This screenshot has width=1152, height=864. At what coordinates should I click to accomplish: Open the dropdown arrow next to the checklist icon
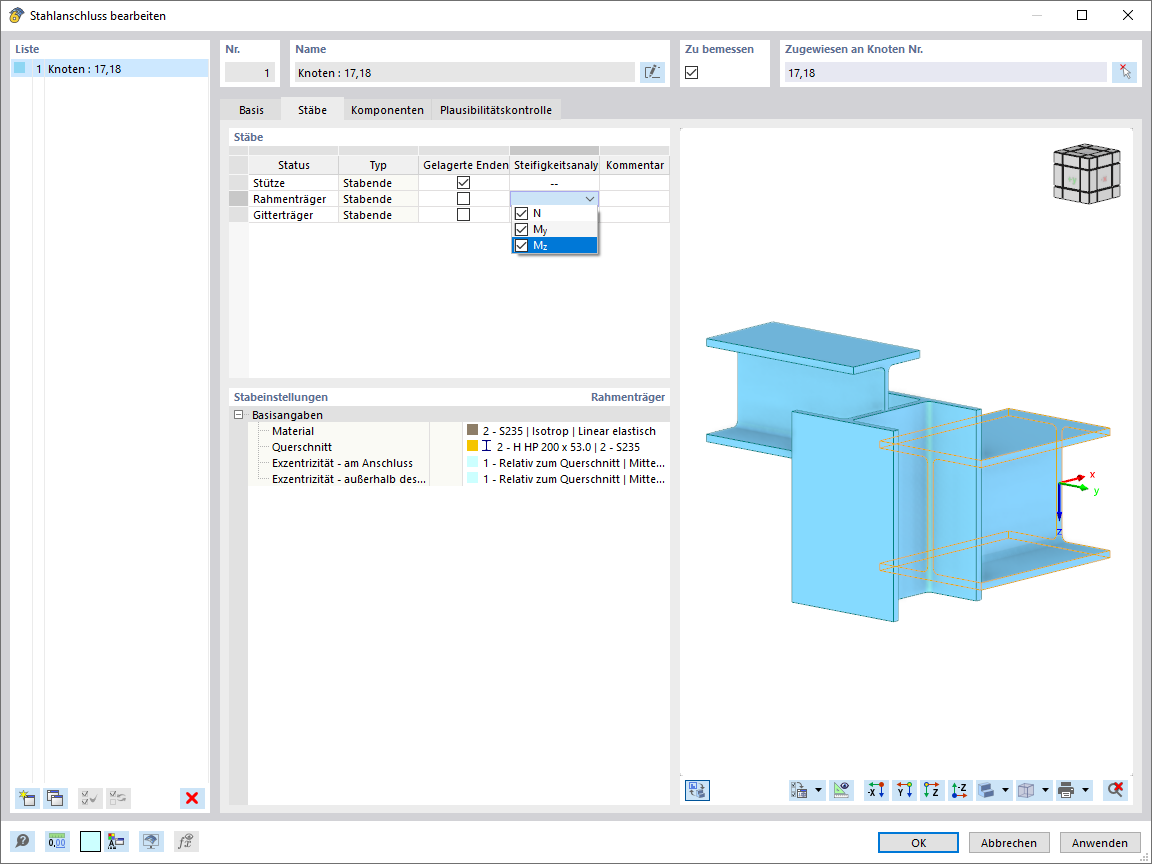(x=818, y=790)
